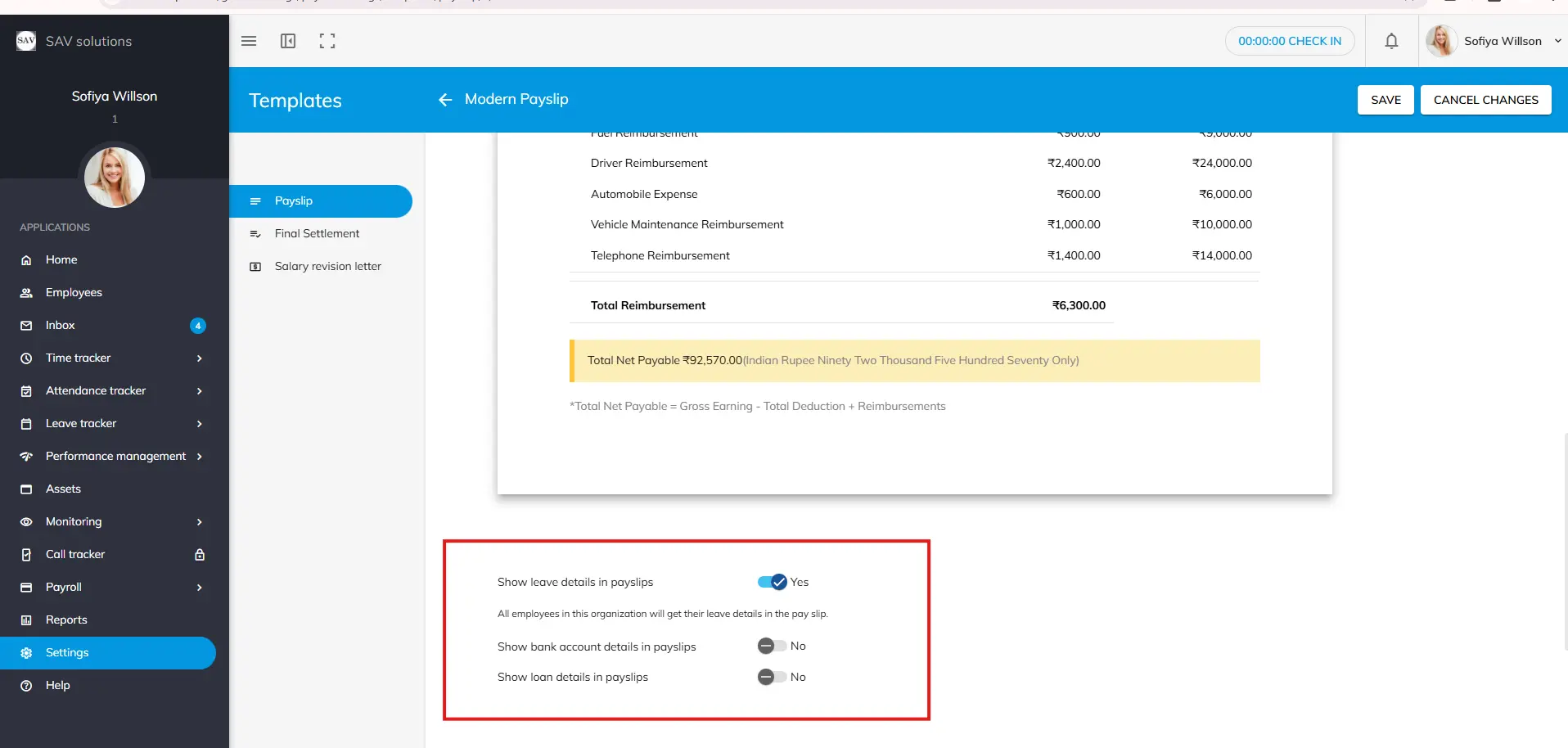1568x748 pixels.
Task: Disable Show leave details in payslips toggle
Action: tap(772, 582)
